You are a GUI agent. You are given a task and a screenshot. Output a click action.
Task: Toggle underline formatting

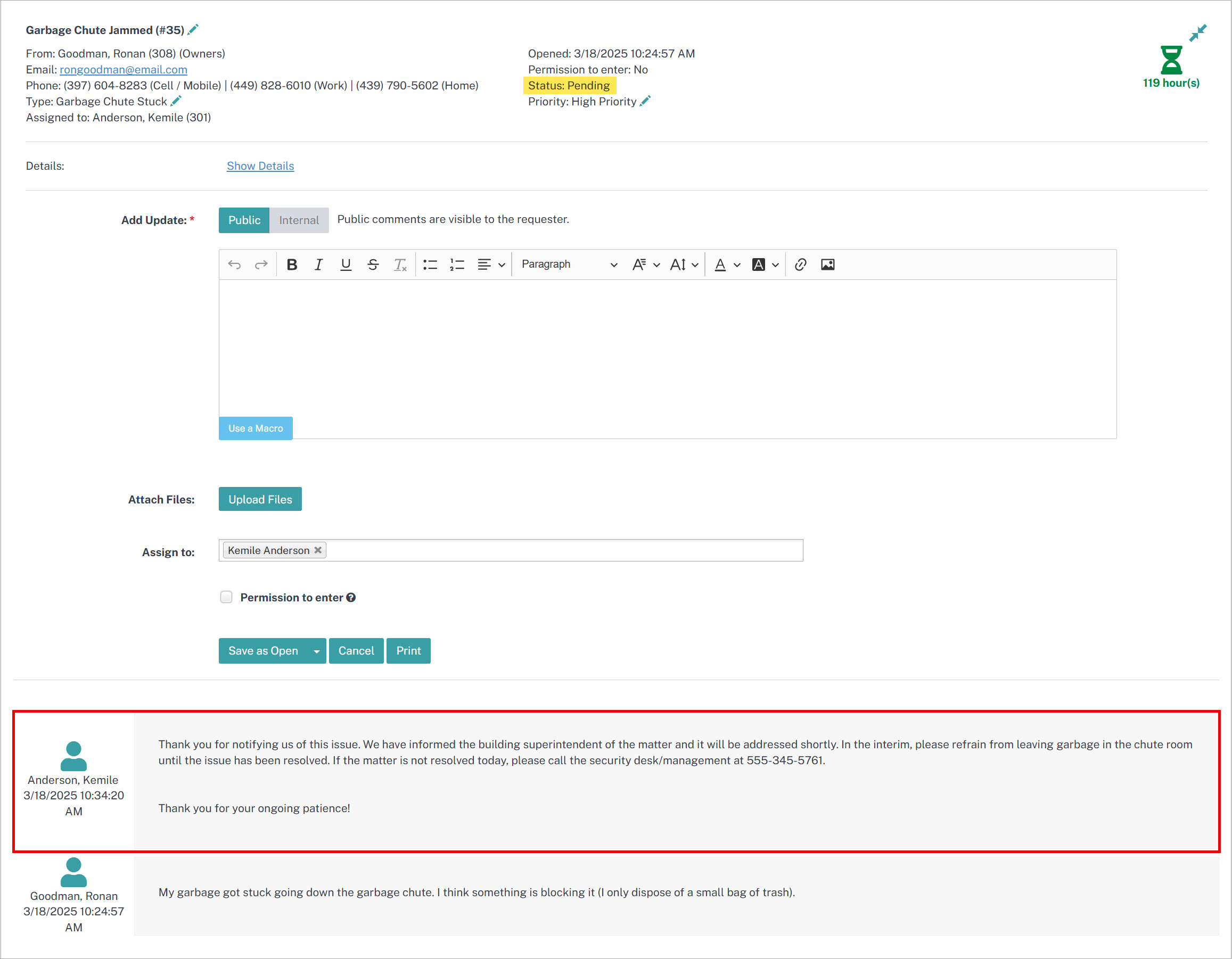(x=346, y=264)
